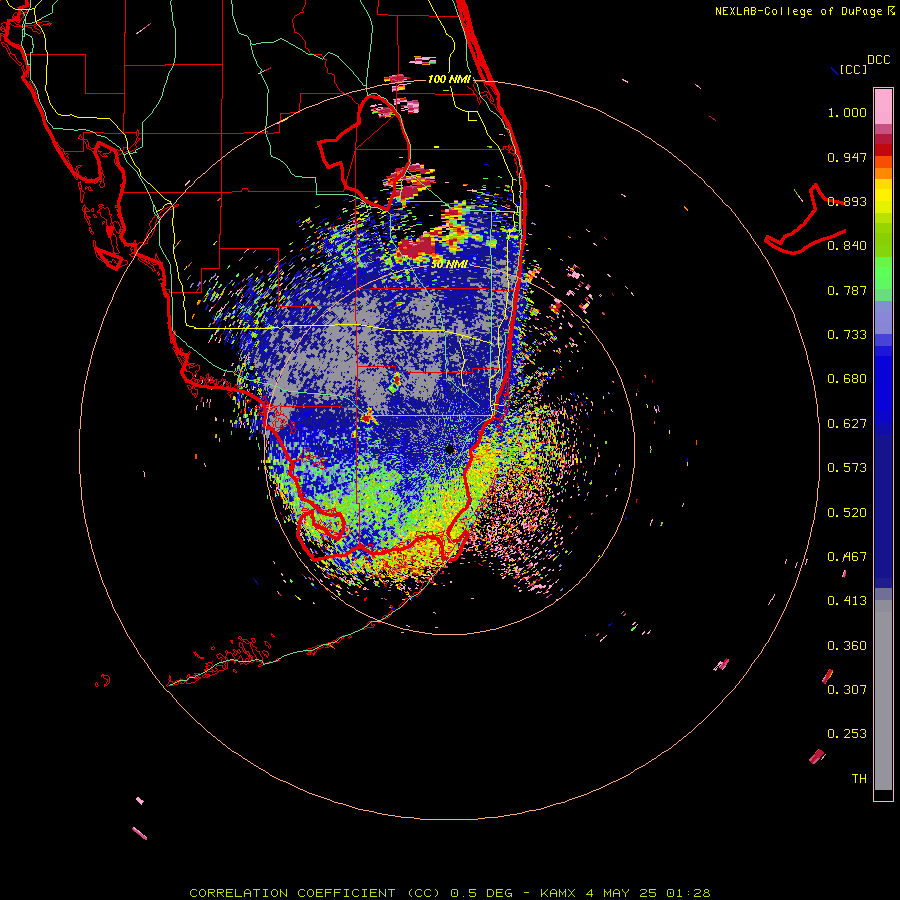This screenshot has height=900, width=900.
Task: Pick the bright green segment of the color bar
Action: point(883,273)
